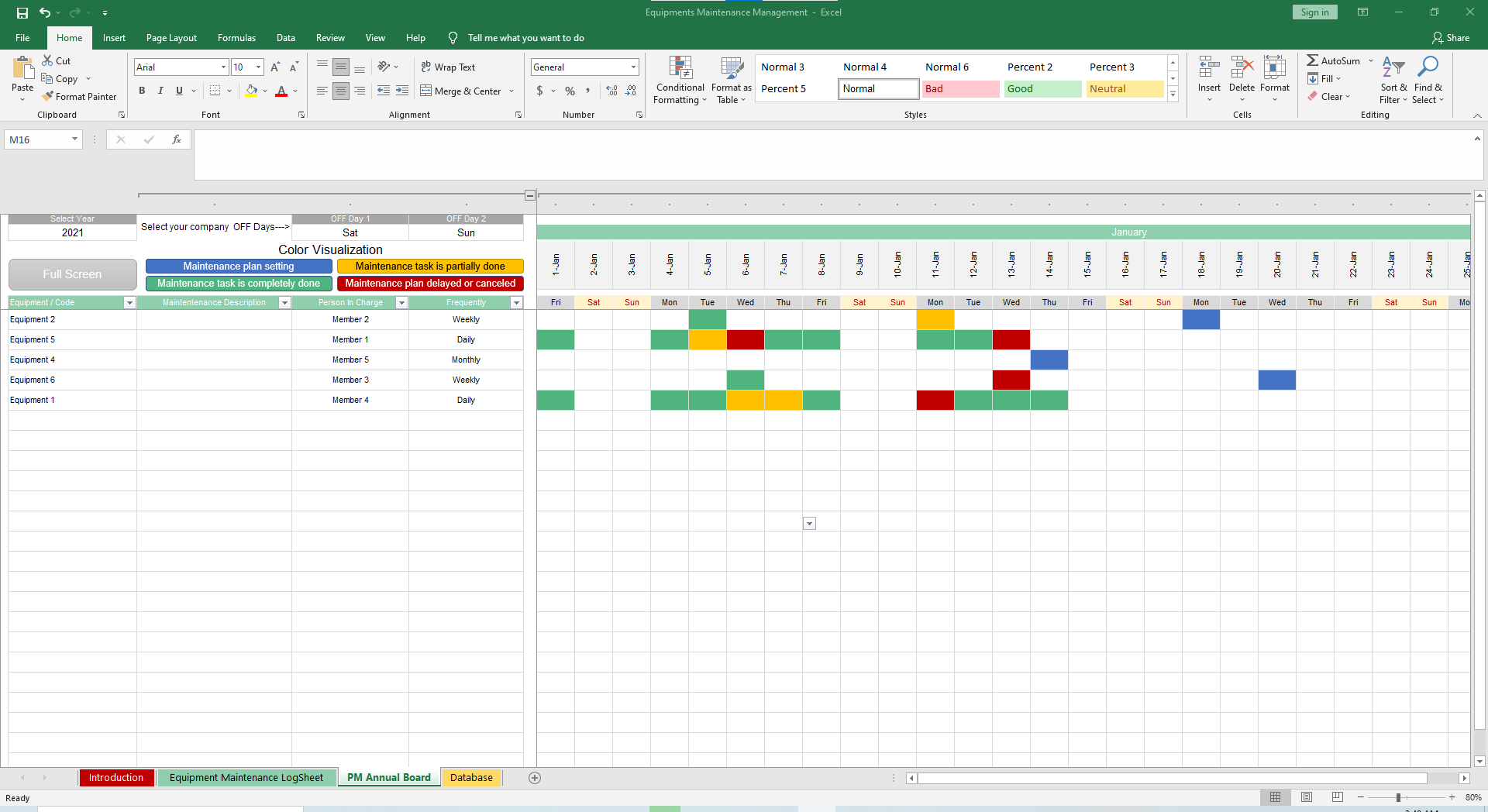
Task: Click the Cut scissors icon
Action: [48, 60]
